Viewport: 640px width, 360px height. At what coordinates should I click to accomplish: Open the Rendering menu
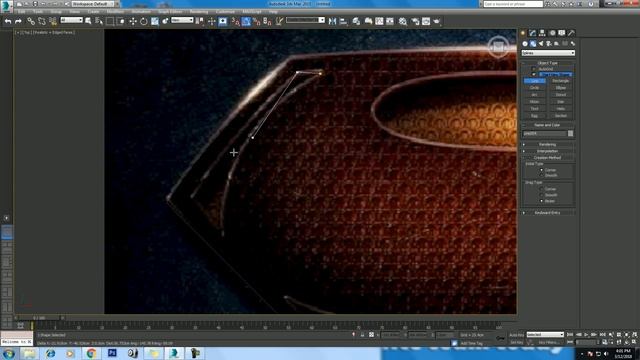199,12
